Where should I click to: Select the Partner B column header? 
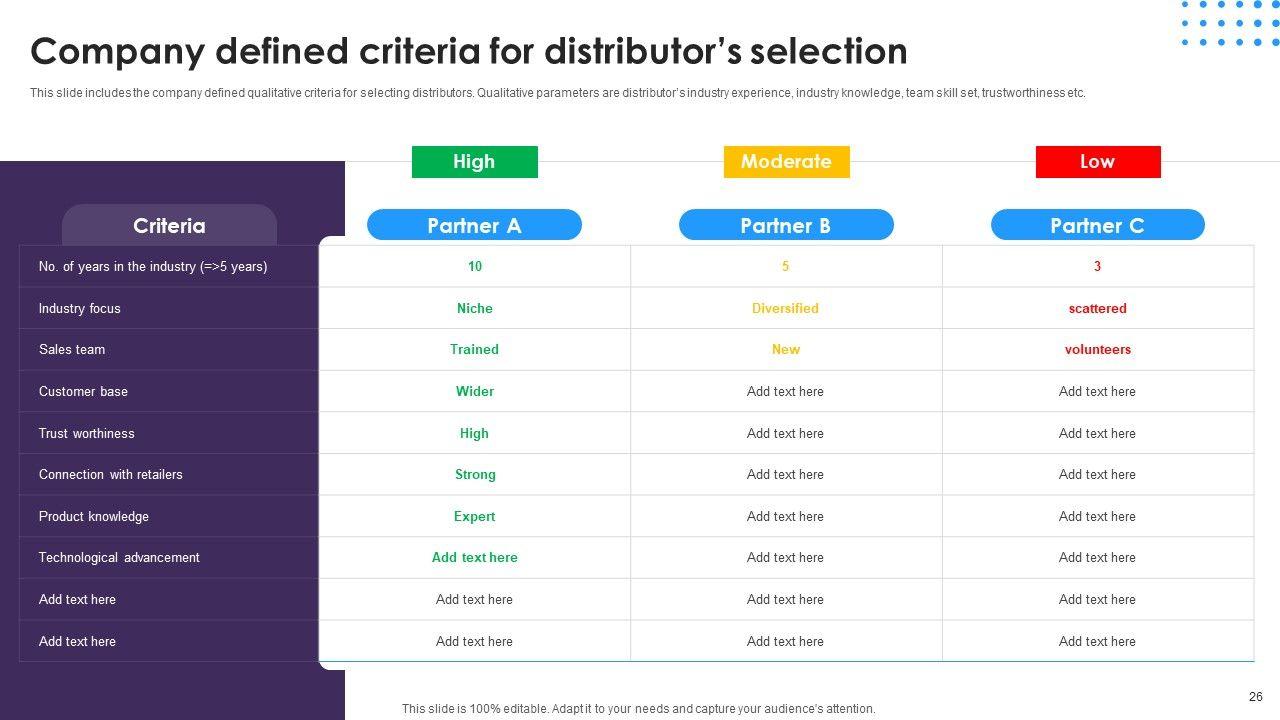[x=785, y=225]
